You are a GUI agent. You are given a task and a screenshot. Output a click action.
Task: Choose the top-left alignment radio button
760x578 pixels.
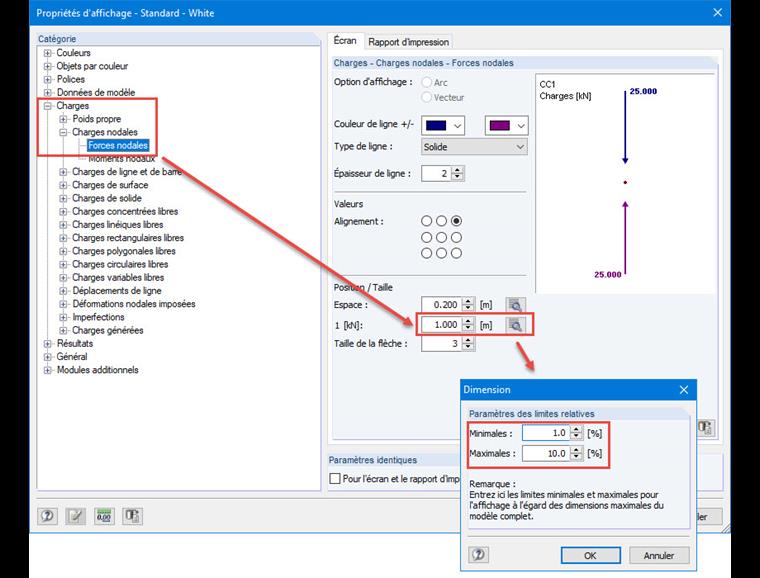click(427, 221)
